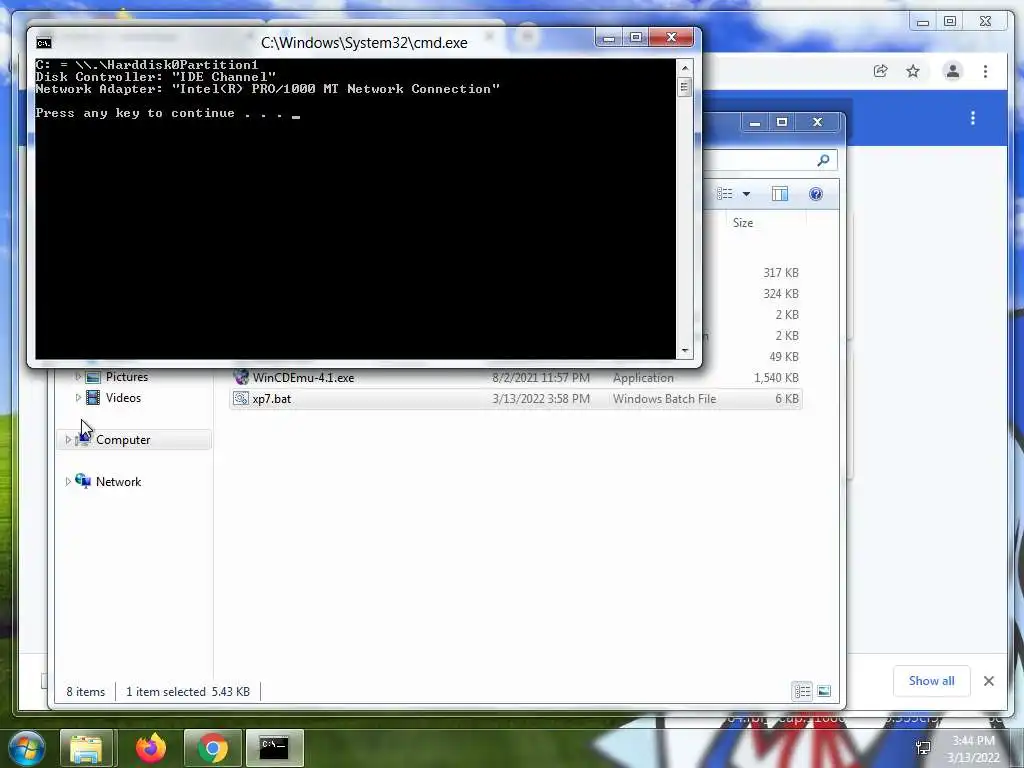Open the page's blue header kebab menu

click(973, 118)
